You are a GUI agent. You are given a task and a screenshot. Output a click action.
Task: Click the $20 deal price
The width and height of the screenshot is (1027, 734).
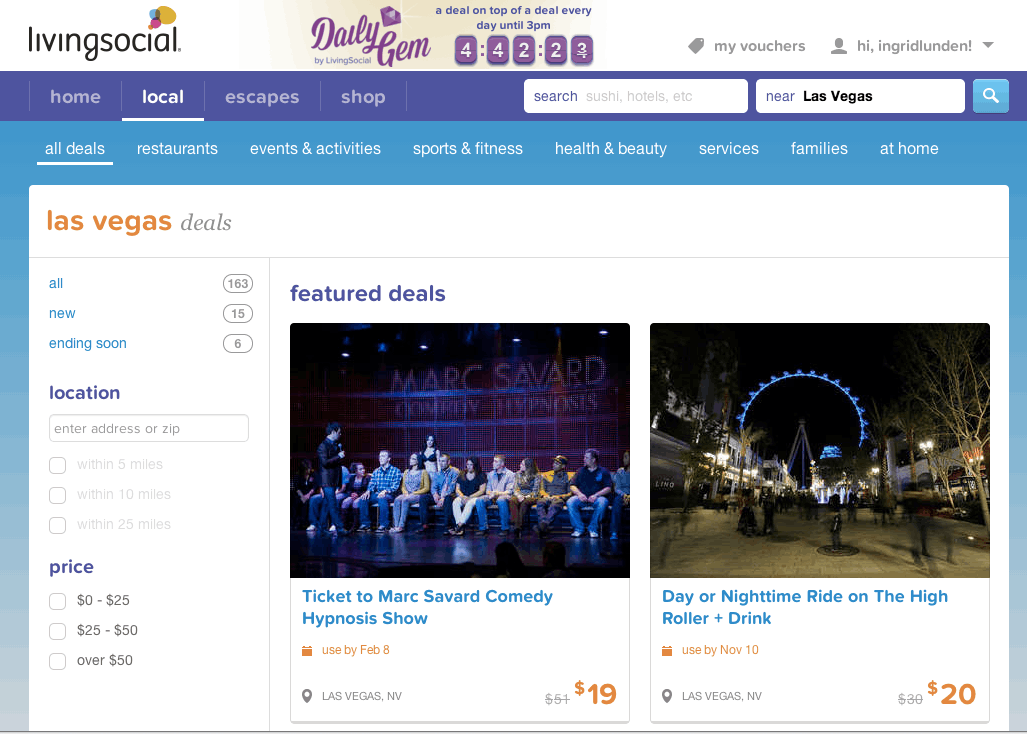coord(952,693)
